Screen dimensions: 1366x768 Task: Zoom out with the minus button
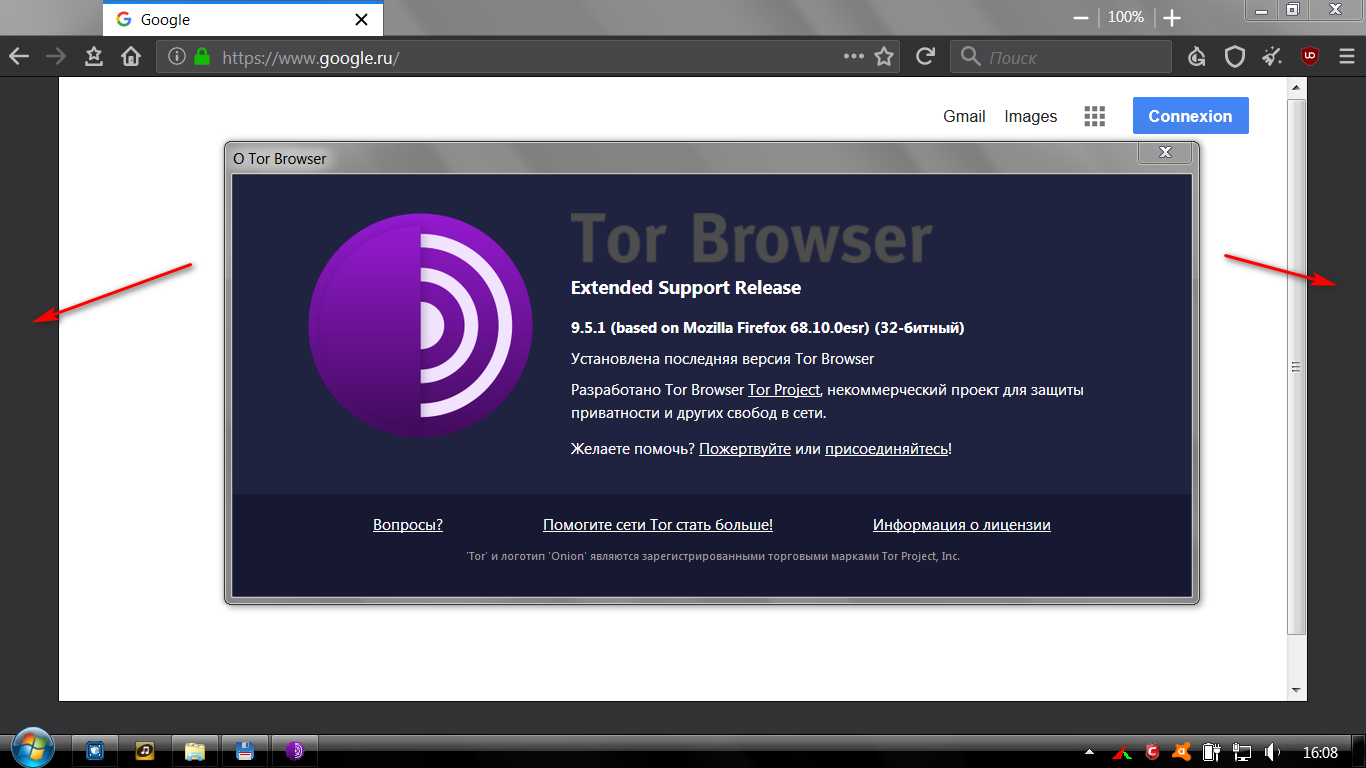click(1080, 18)
